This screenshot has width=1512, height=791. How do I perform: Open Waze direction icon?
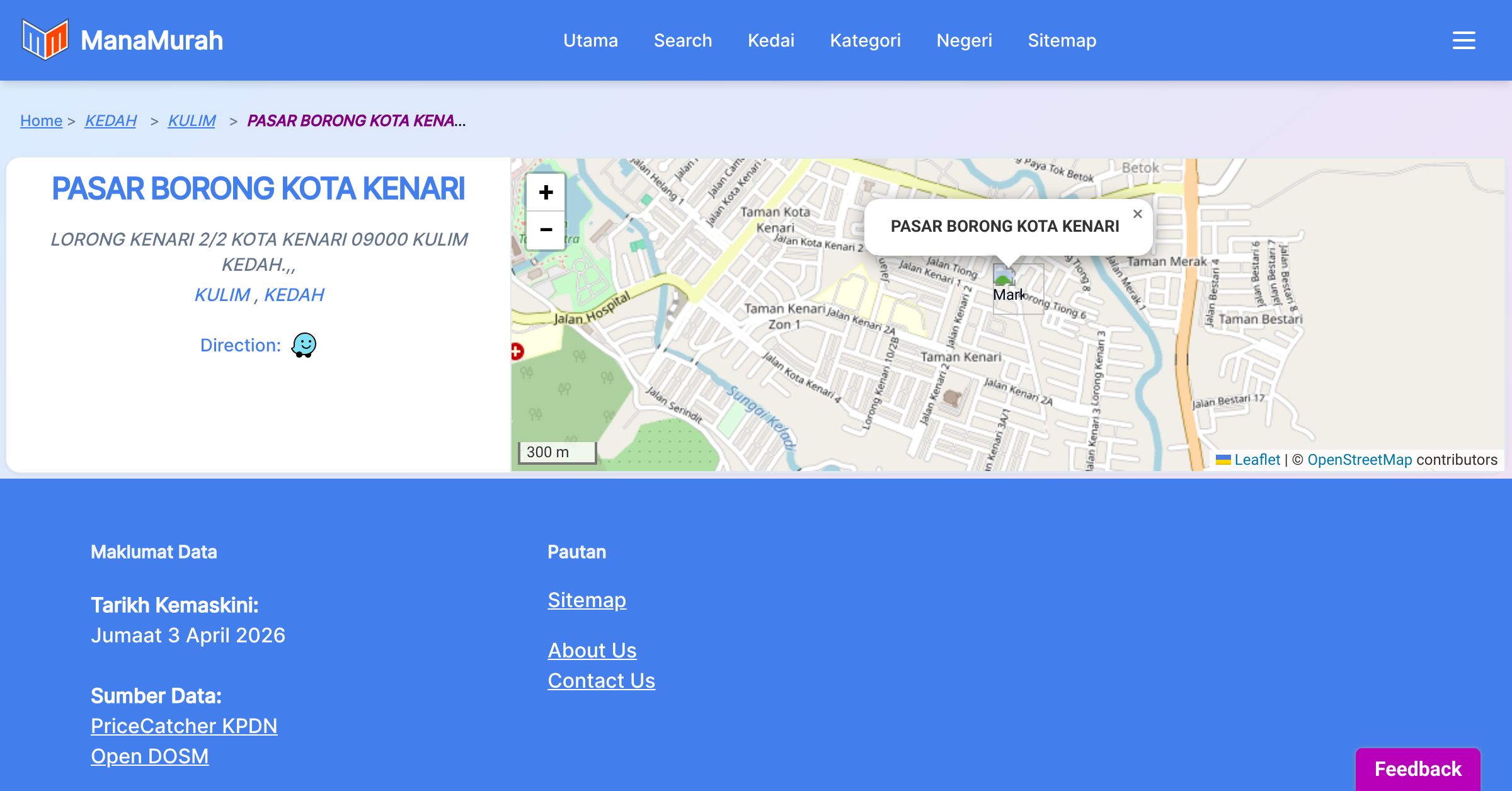click(x=304, y=345)
